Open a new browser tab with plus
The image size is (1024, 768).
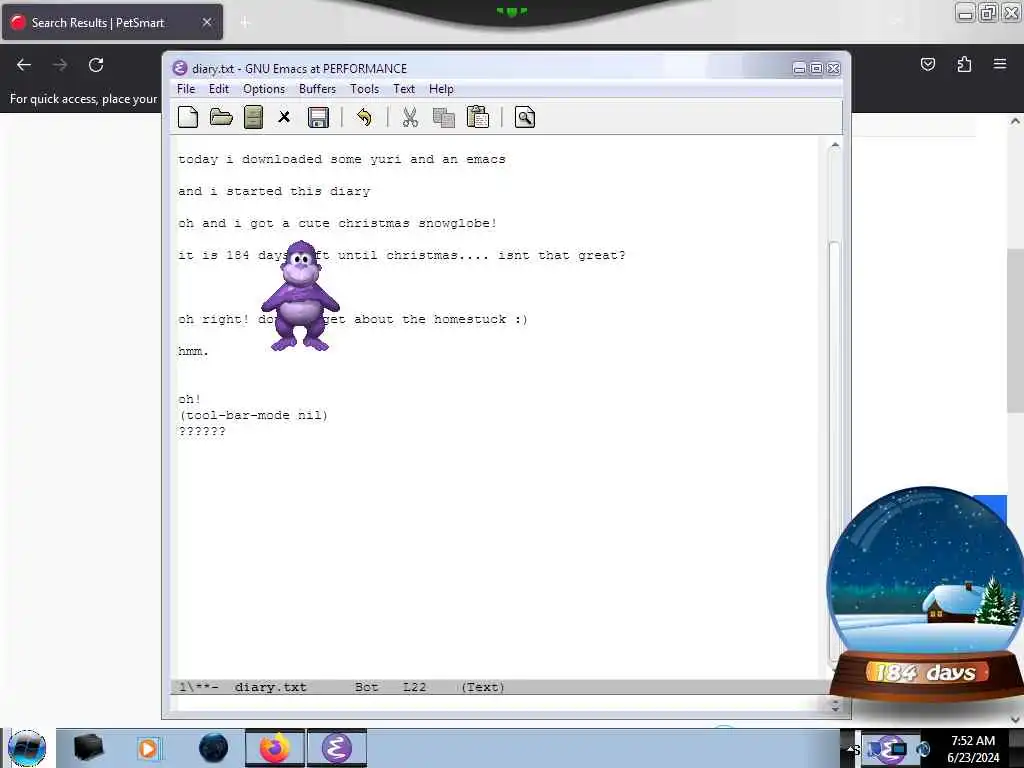pos(245,23)
